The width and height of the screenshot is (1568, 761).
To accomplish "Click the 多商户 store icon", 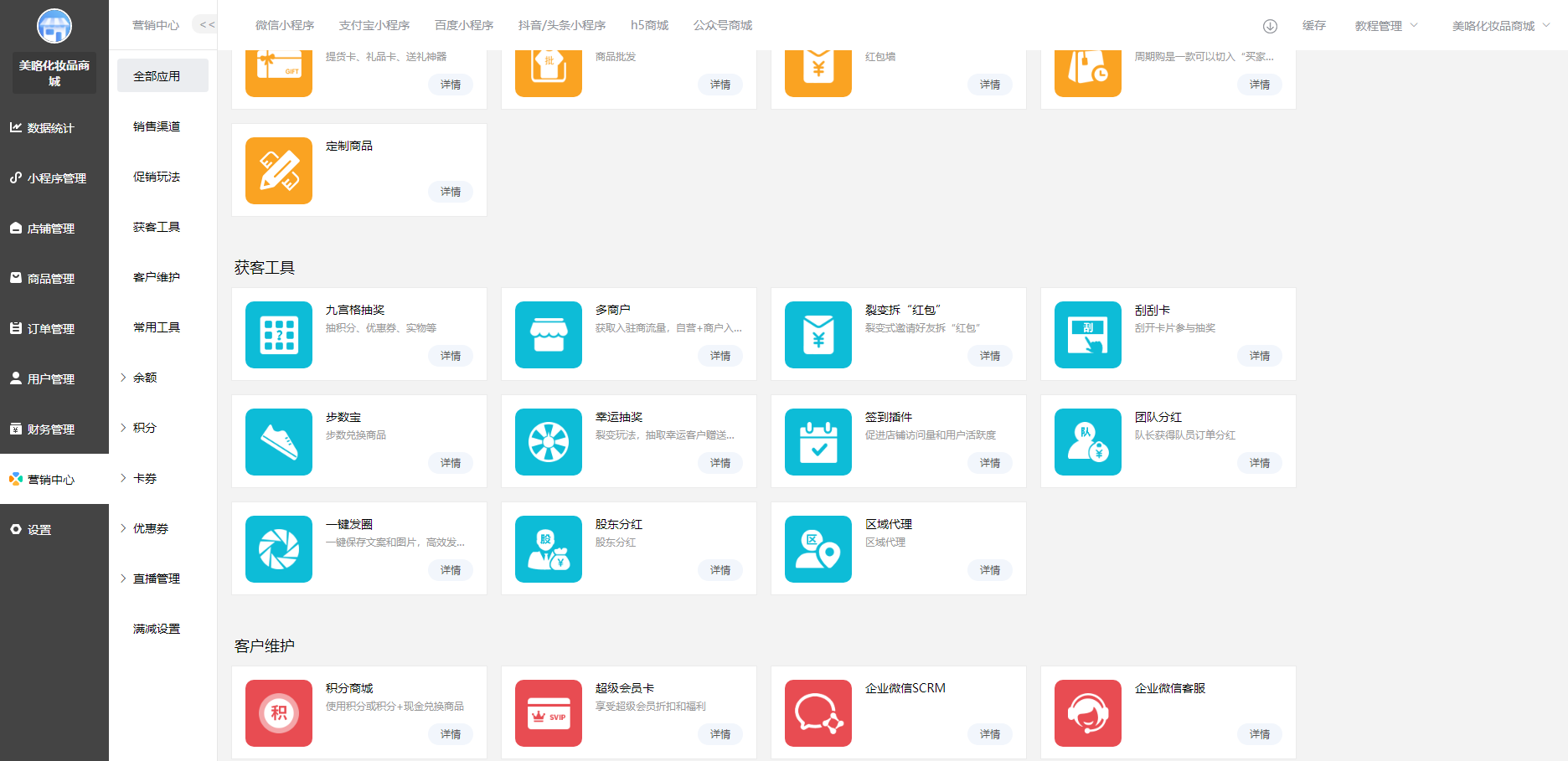I will [549, 335].
